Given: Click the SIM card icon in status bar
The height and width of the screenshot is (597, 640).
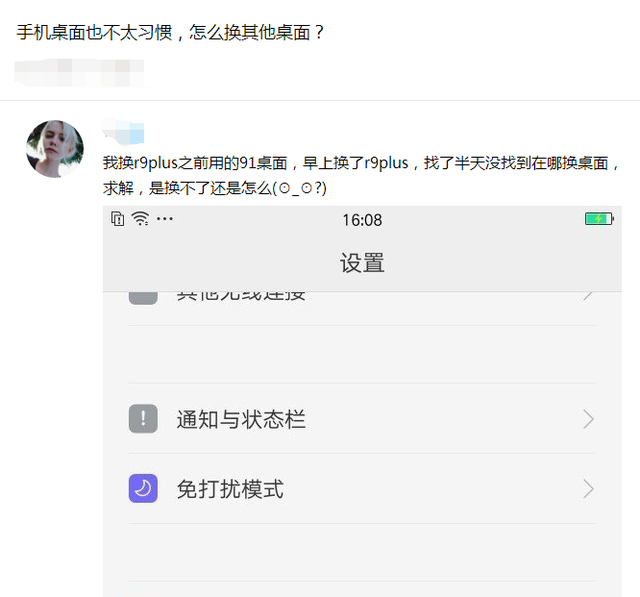Looking at the screenshot, I should tap(118, 219).
